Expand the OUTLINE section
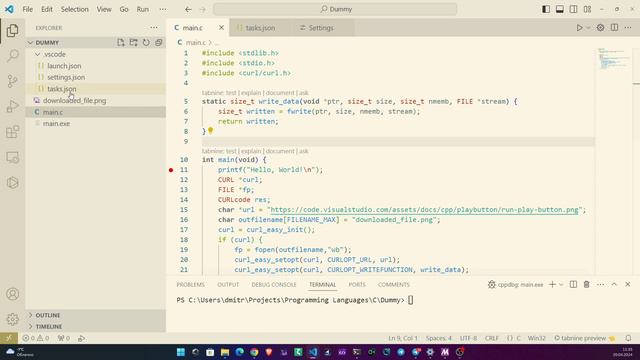The height and width of the screenshot is (360, 640). tap(47, 315)
